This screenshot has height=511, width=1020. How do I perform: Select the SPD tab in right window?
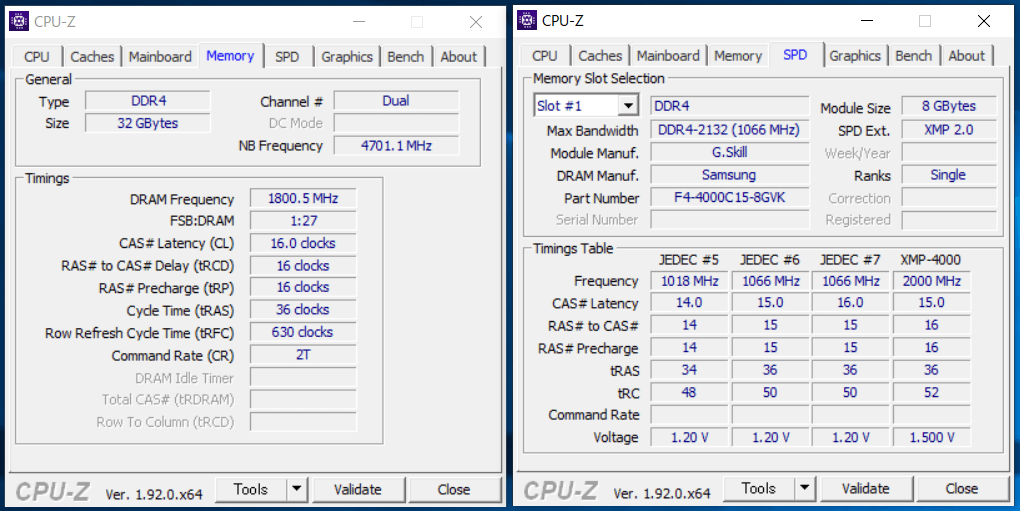(x=796, y=55)
